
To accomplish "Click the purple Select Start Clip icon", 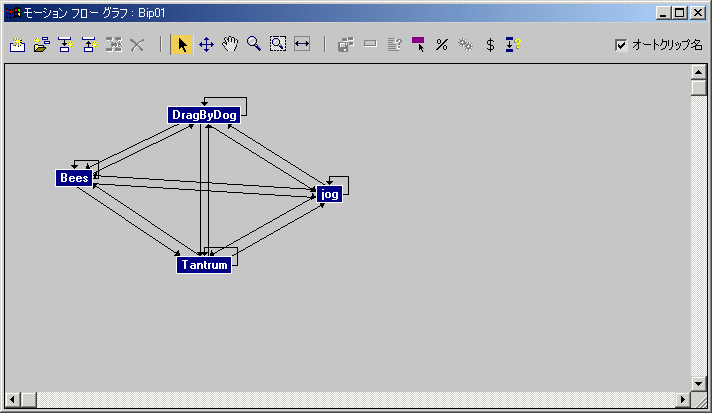I will (x=418, y=44).
